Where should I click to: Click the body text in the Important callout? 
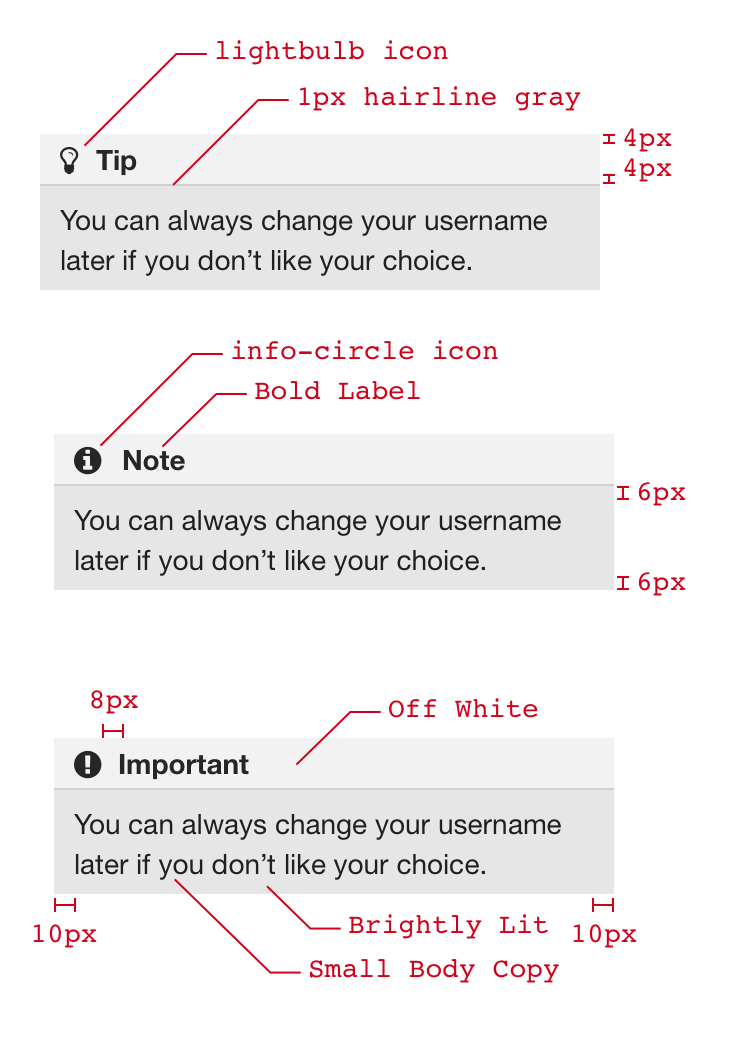pyautogui.click(x=317, y=845)
